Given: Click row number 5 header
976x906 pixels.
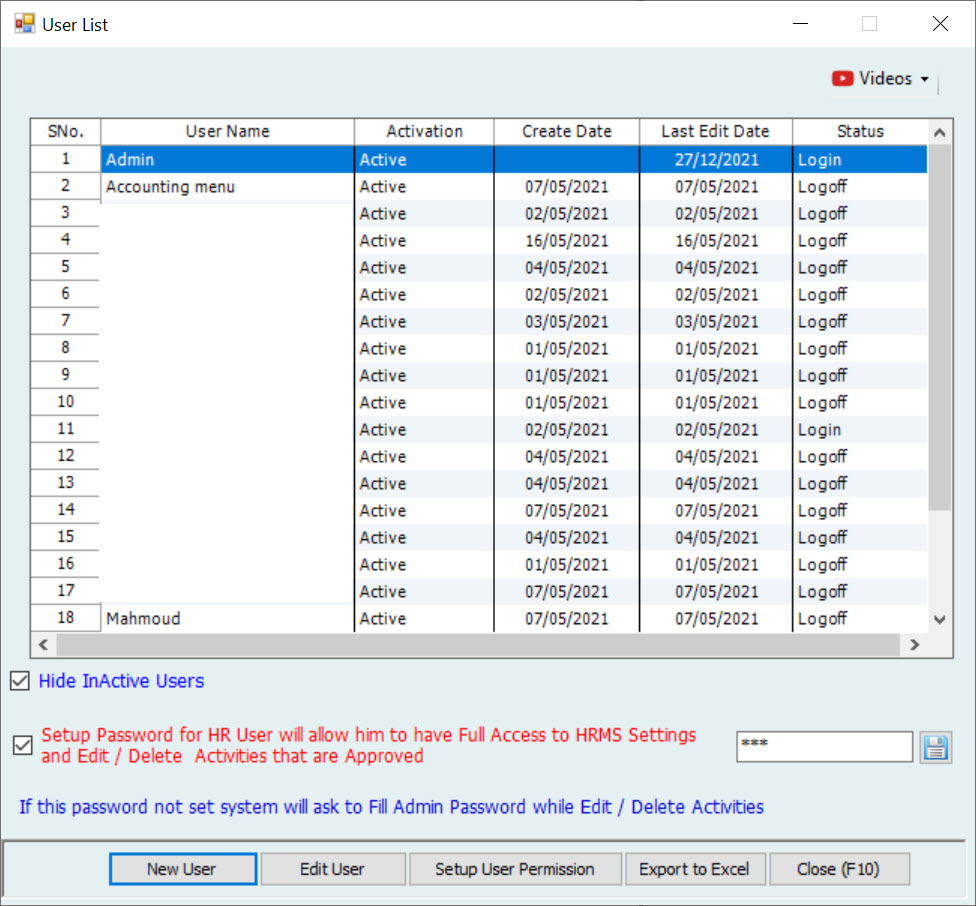Looking at the screenshot, I should pyautogui.click(x=65, y=267).
